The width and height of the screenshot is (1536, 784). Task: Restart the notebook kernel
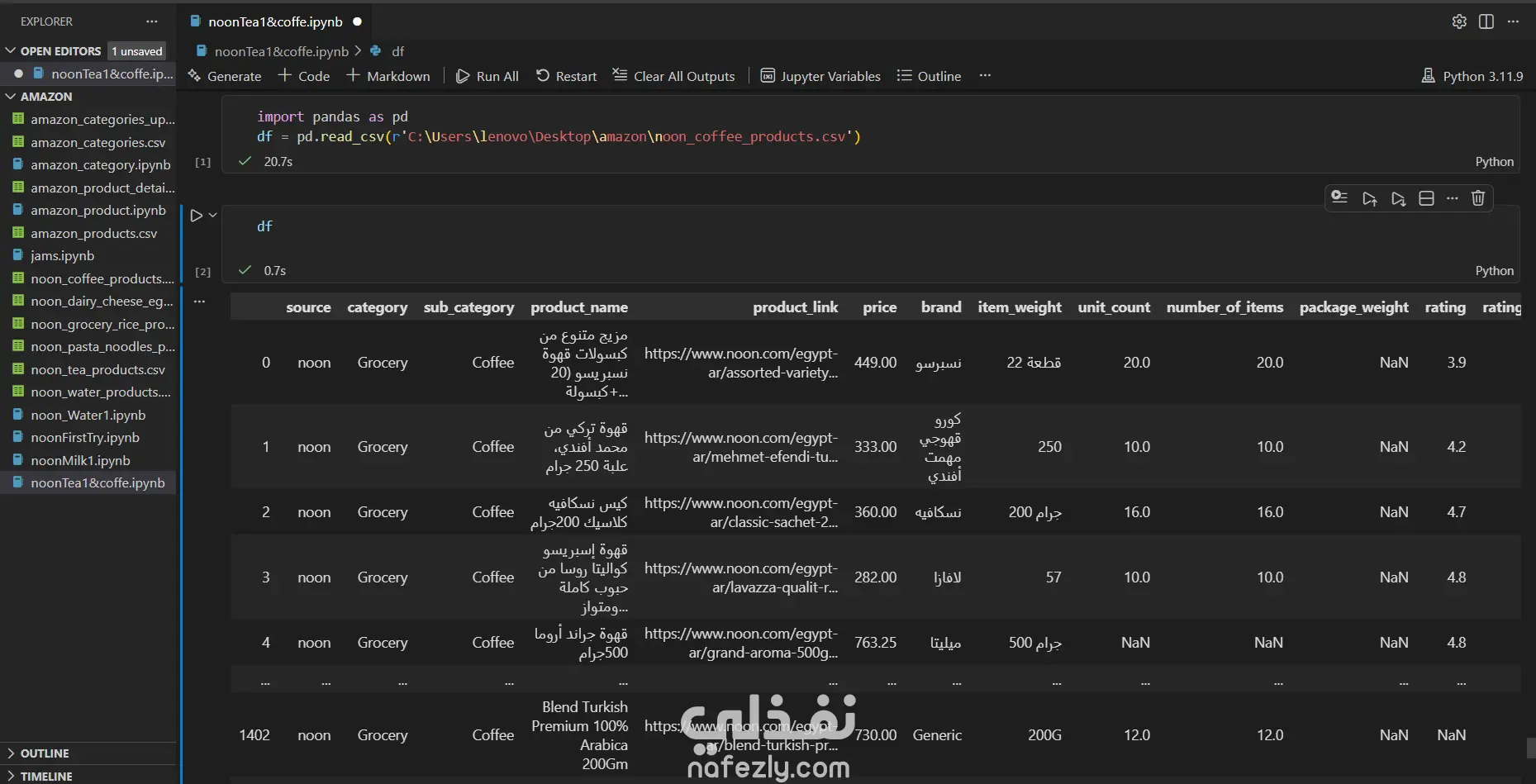click(x=566, y=76)
